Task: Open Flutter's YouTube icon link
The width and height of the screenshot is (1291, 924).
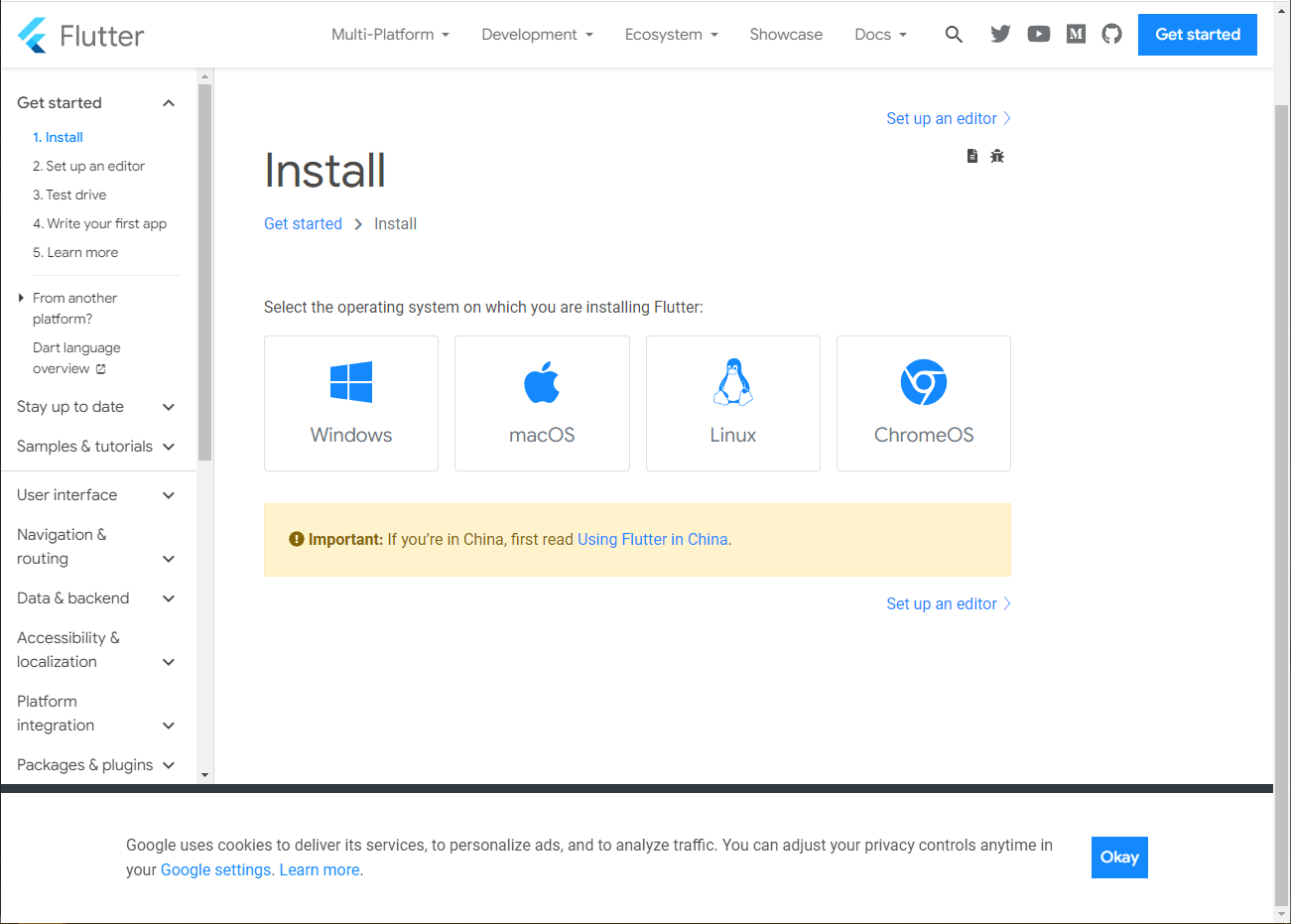Action: click(1038, 35)
